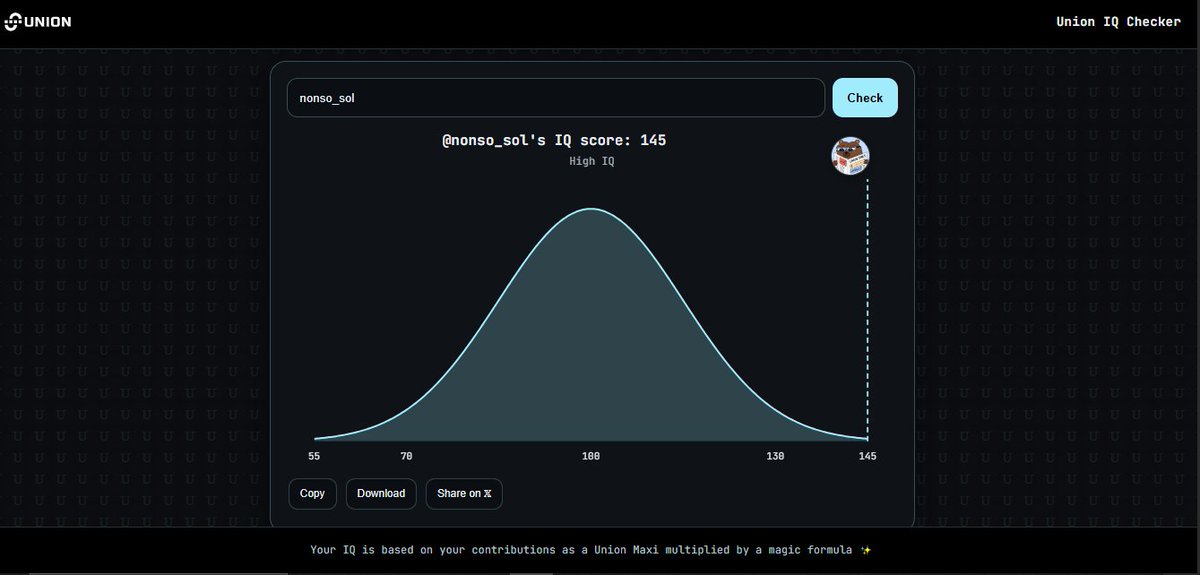Click the 145 axis label
The width and height of the screenshot is (1200, 575).
pyautogui.click(x=867, y=456)
